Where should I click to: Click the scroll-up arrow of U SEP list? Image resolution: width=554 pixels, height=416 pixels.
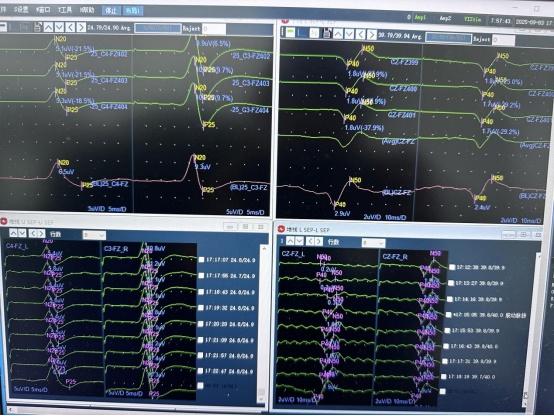(264, 249)
